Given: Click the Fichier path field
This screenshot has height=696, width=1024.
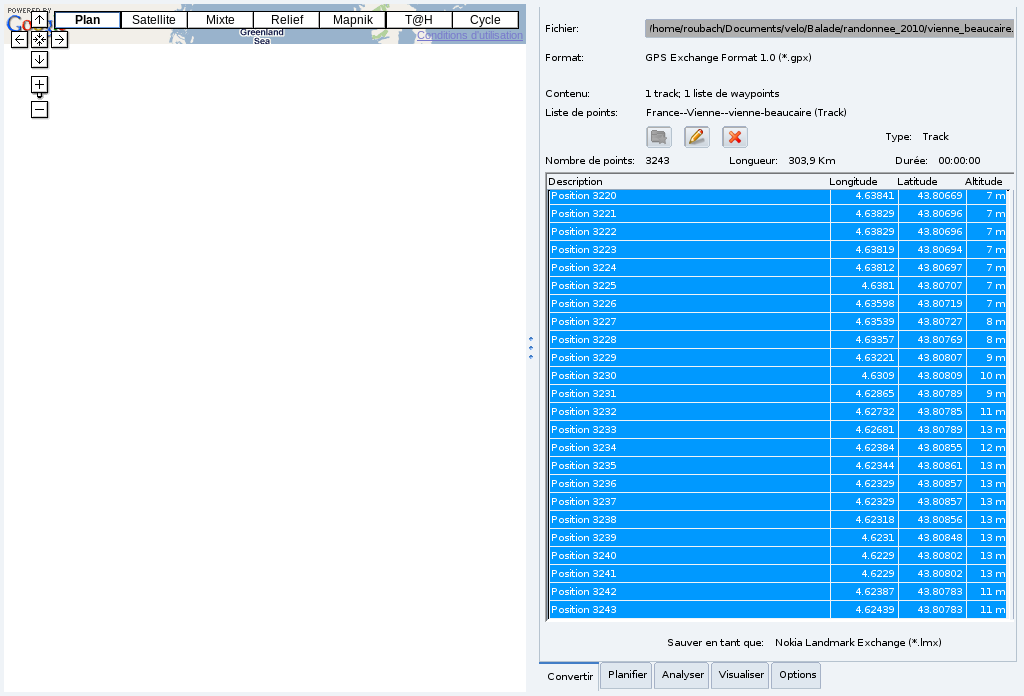Looking at the screenshot, I should click(x=829, y=28).
